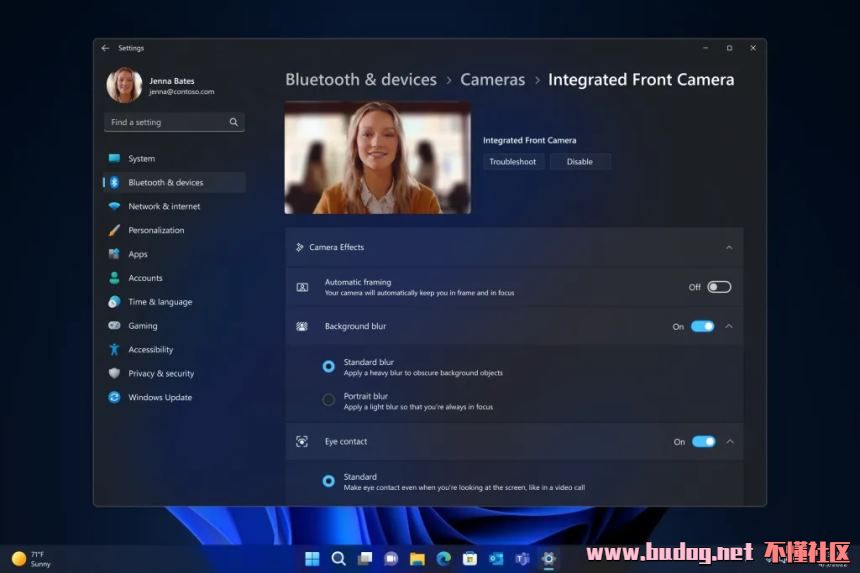Click the Background blur icon
Screen dimensions: 860x573
click(x=302, y=326)
